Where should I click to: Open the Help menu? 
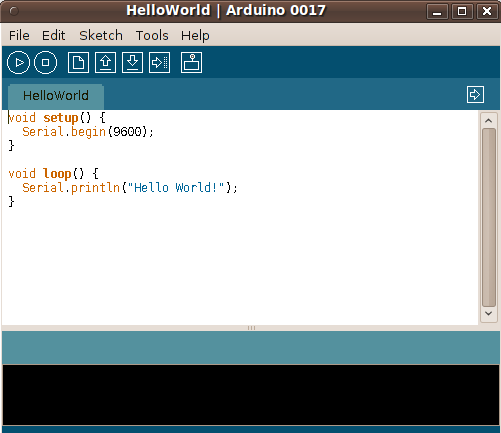(x=195, y=35)
